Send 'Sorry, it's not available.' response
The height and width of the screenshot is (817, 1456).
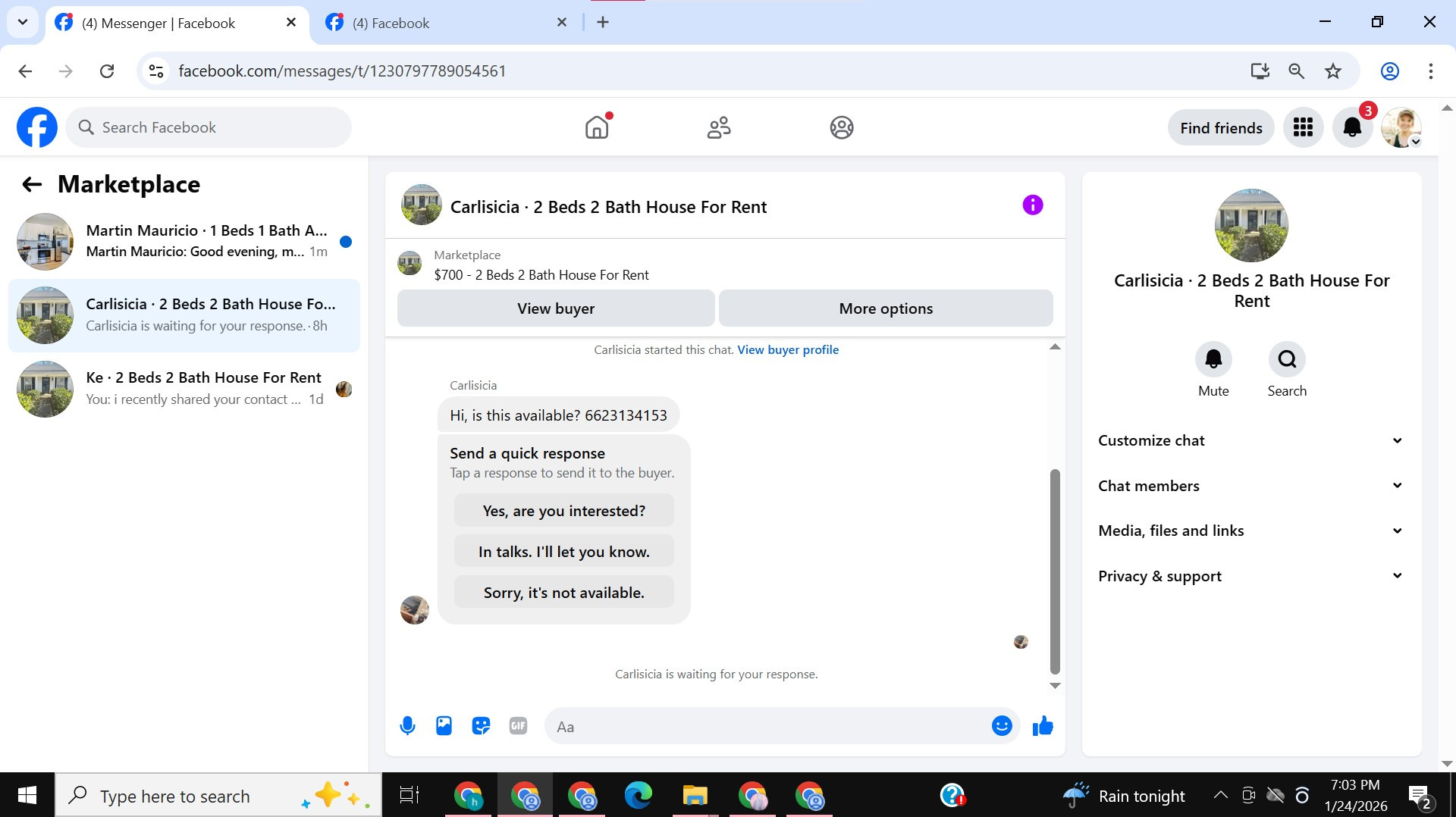pyautogui.click(x=564, y=593)
